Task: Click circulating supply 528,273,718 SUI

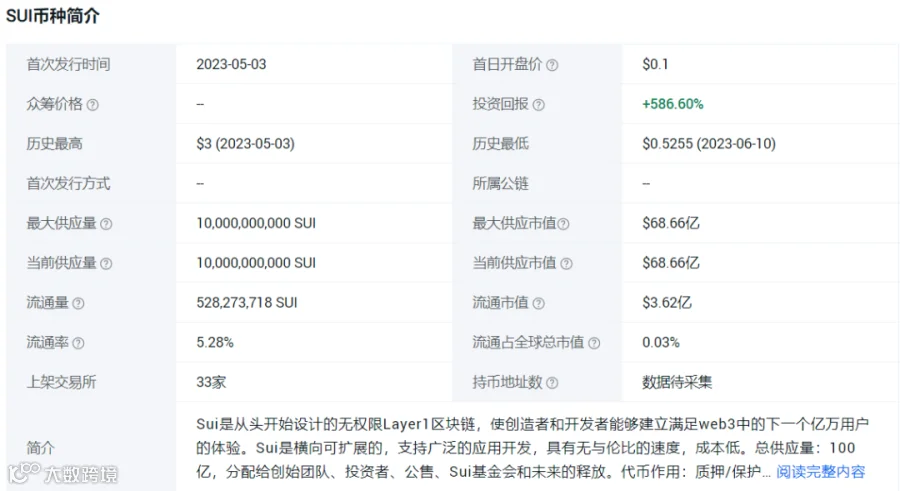Action: pos(247,303)
